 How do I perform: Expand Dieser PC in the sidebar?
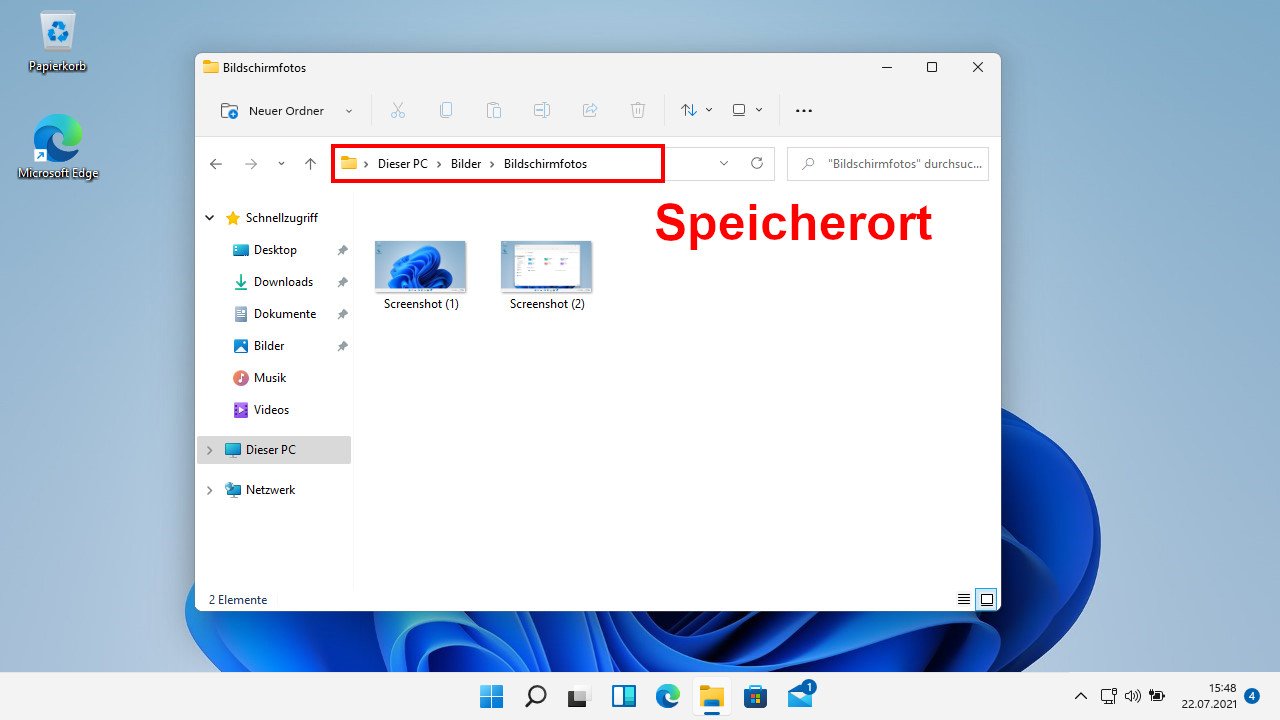(x=209, y=449)
